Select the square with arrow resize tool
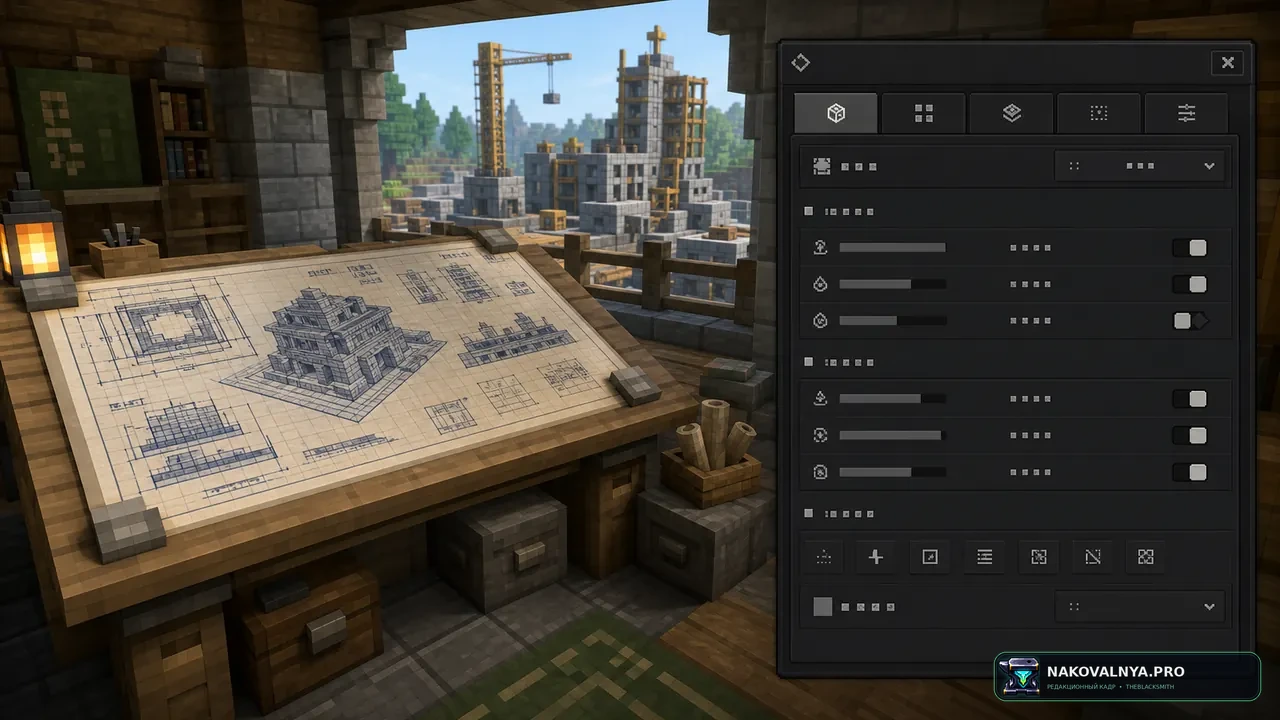Screen dimensions: 1280x720 point(930,557)
